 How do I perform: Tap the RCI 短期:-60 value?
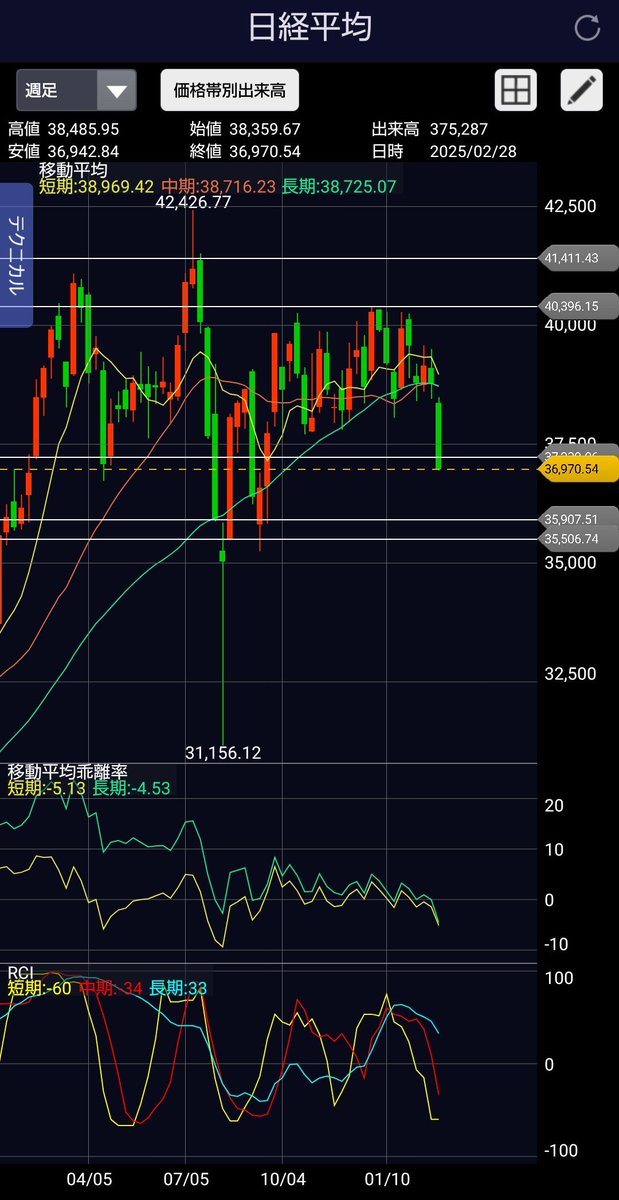tap(40, 989)
